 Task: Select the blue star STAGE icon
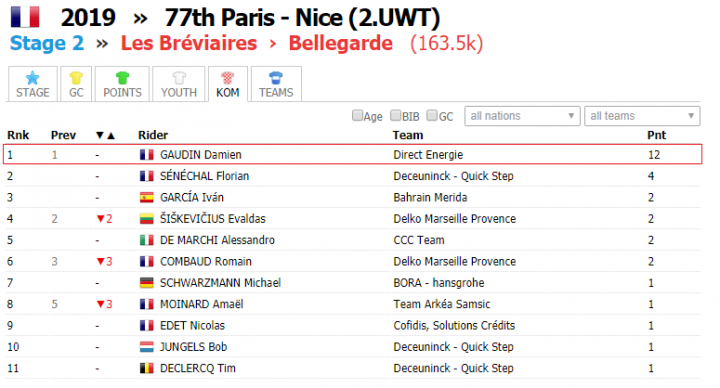(x=33, y=78)
